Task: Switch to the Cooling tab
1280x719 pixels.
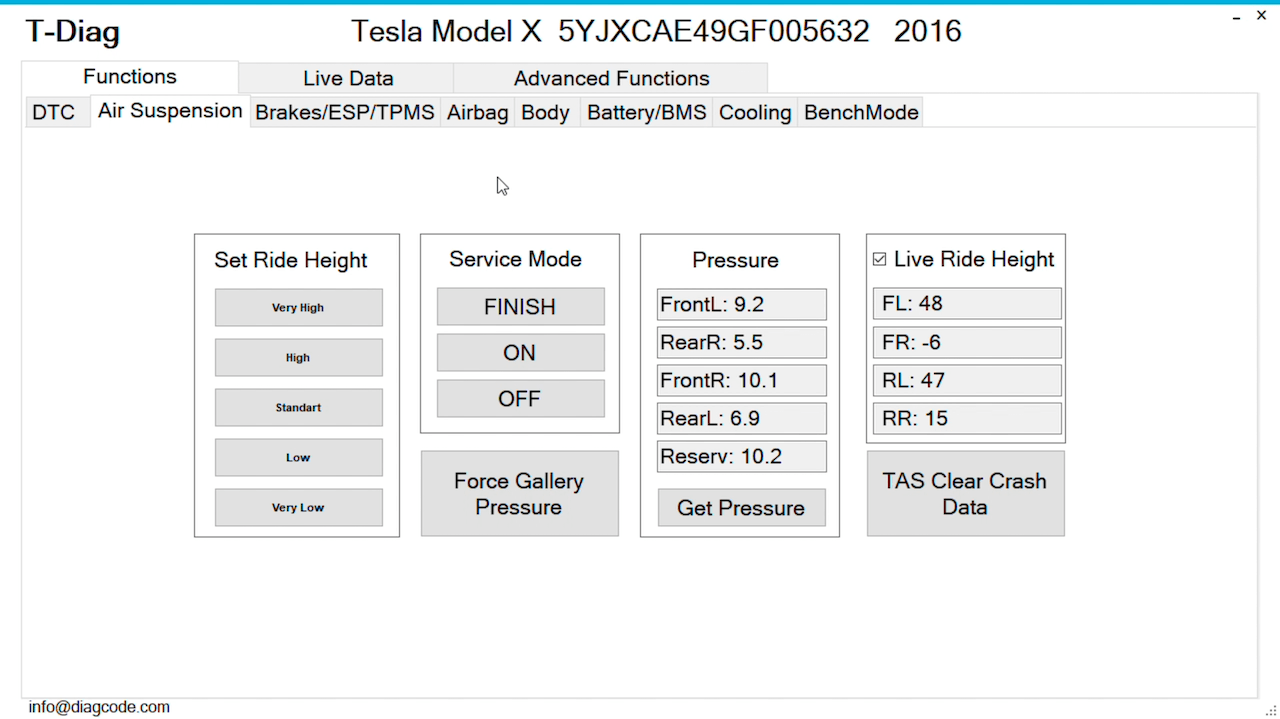Action: coord(754,112)
